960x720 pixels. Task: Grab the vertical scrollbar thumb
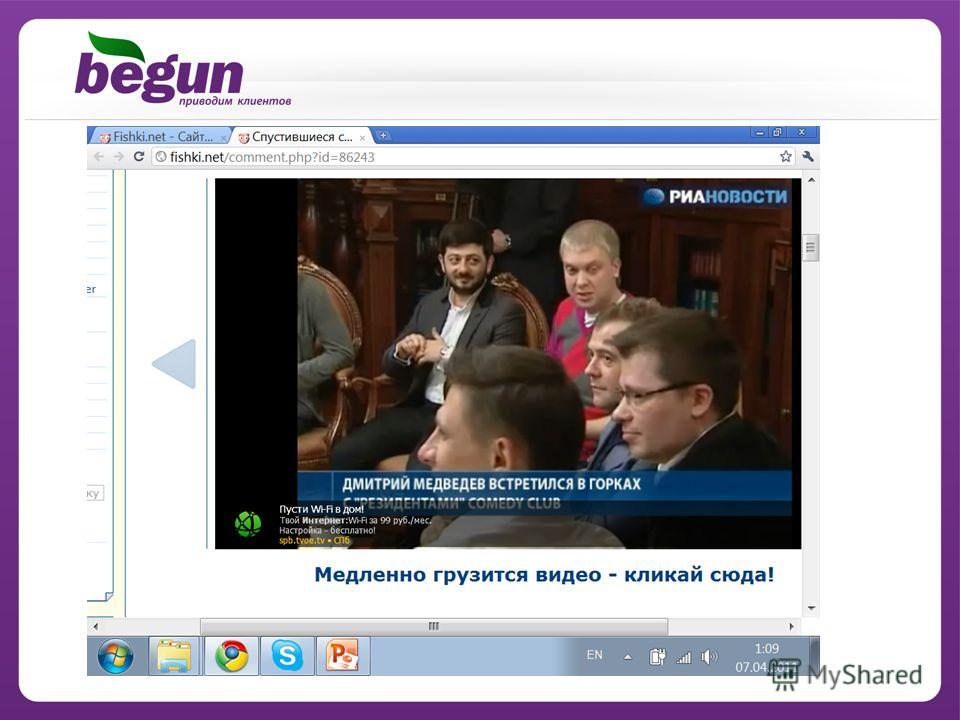[x=811, y=247]
